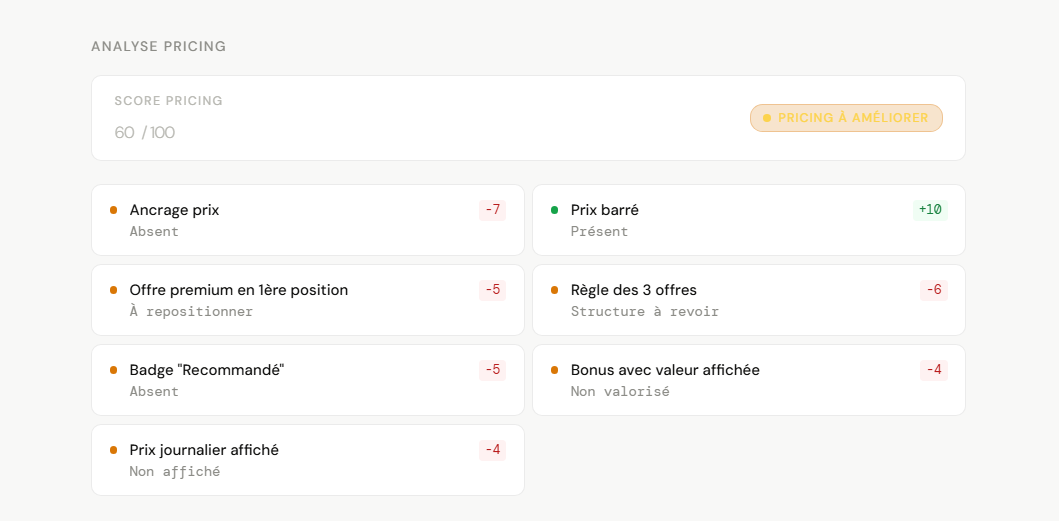Select 'Bonus avec valeur affichée' title
1059x521 pixels.
(x=665, y=370)
